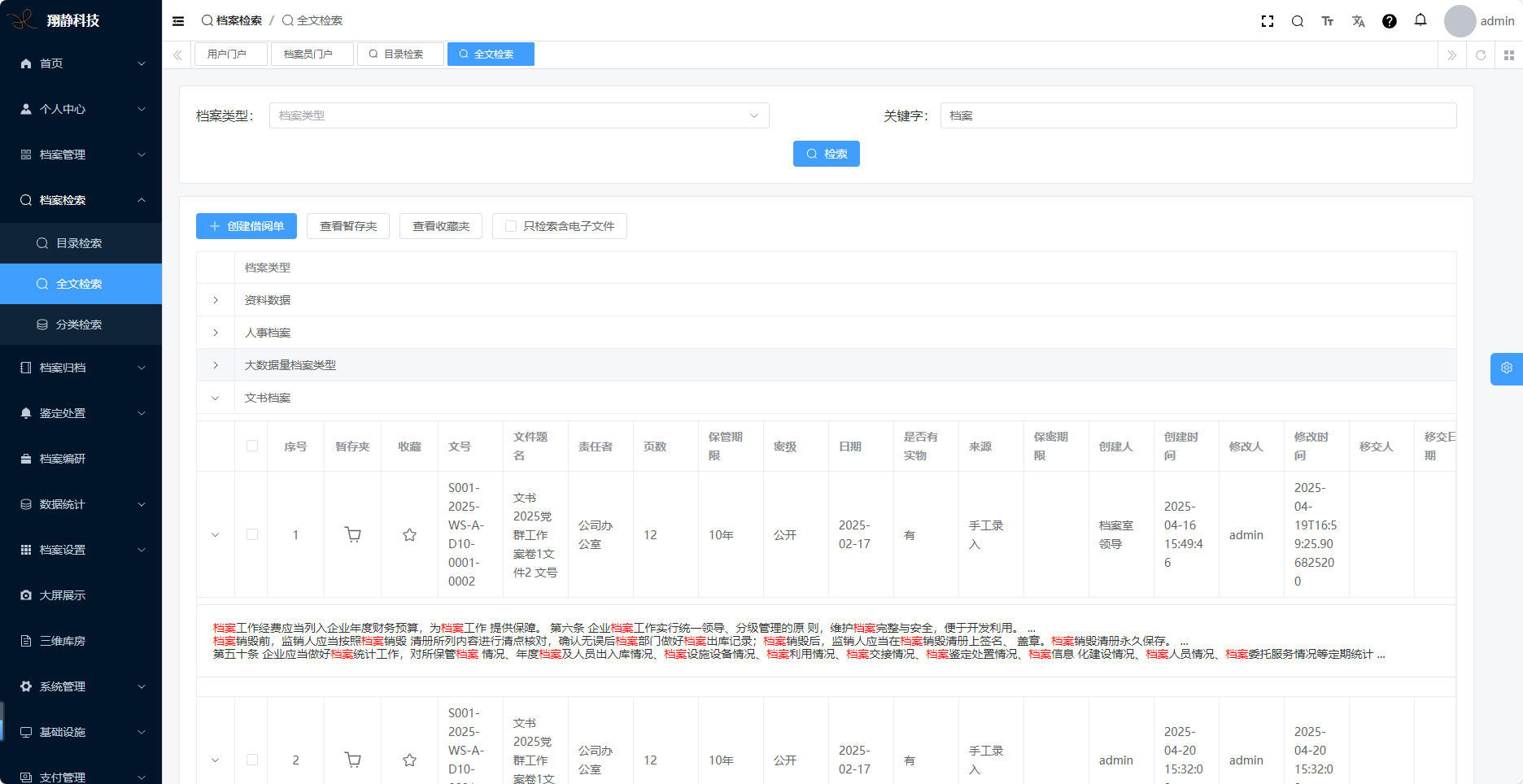Click the language translation icon
1523x784 pixels.
(1358, 21)
